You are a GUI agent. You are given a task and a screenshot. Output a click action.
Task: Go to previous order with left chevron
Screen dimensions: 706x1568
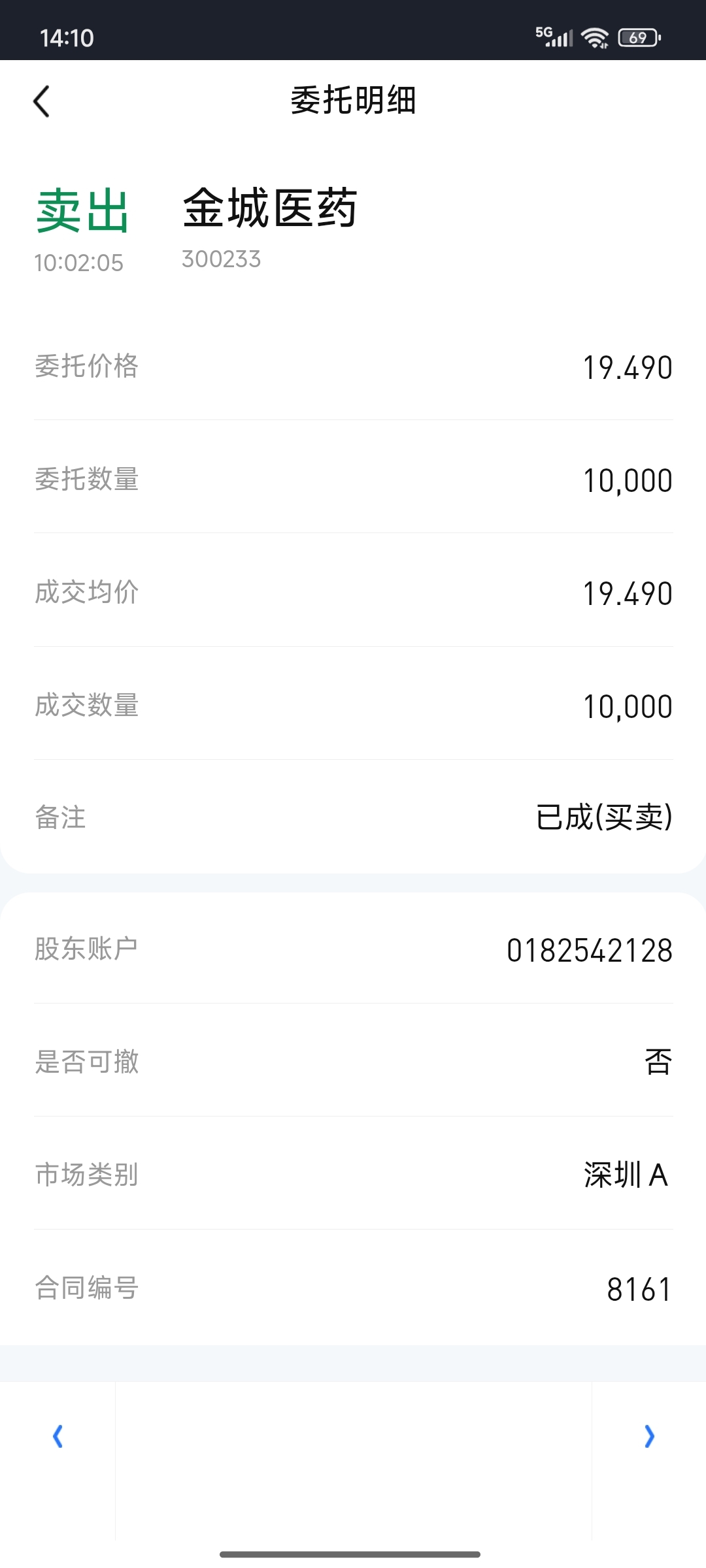coord(58,1436)
